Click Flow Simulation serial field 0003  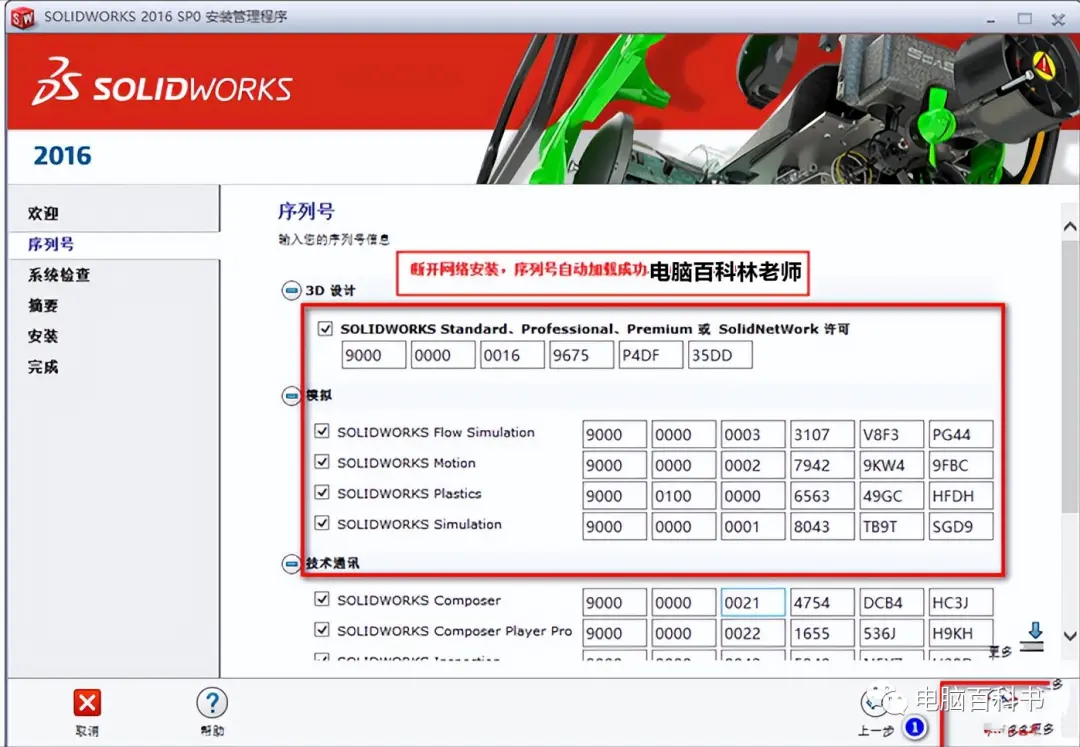753,434
